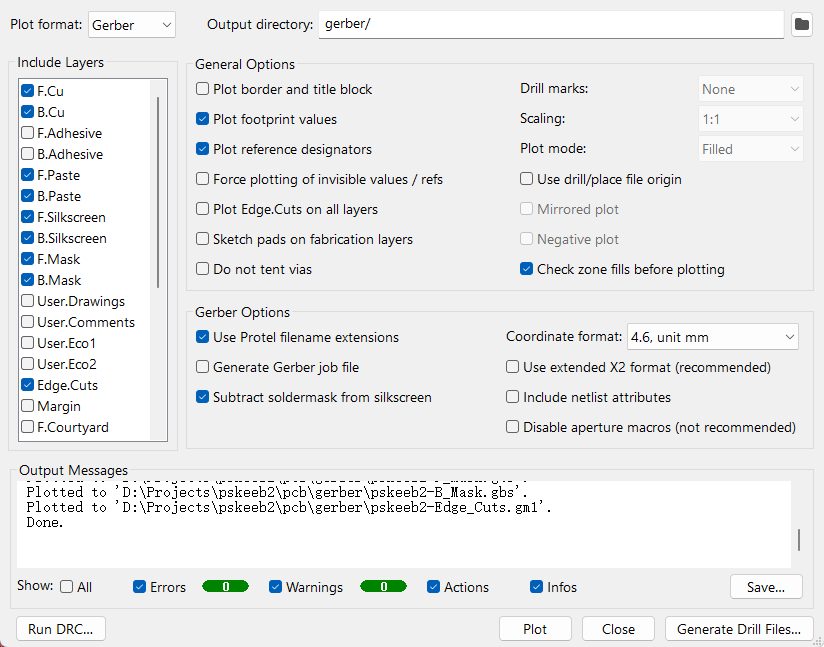Toggle Plot footprint values
824x647 pixels.
[x=202, y=119]
